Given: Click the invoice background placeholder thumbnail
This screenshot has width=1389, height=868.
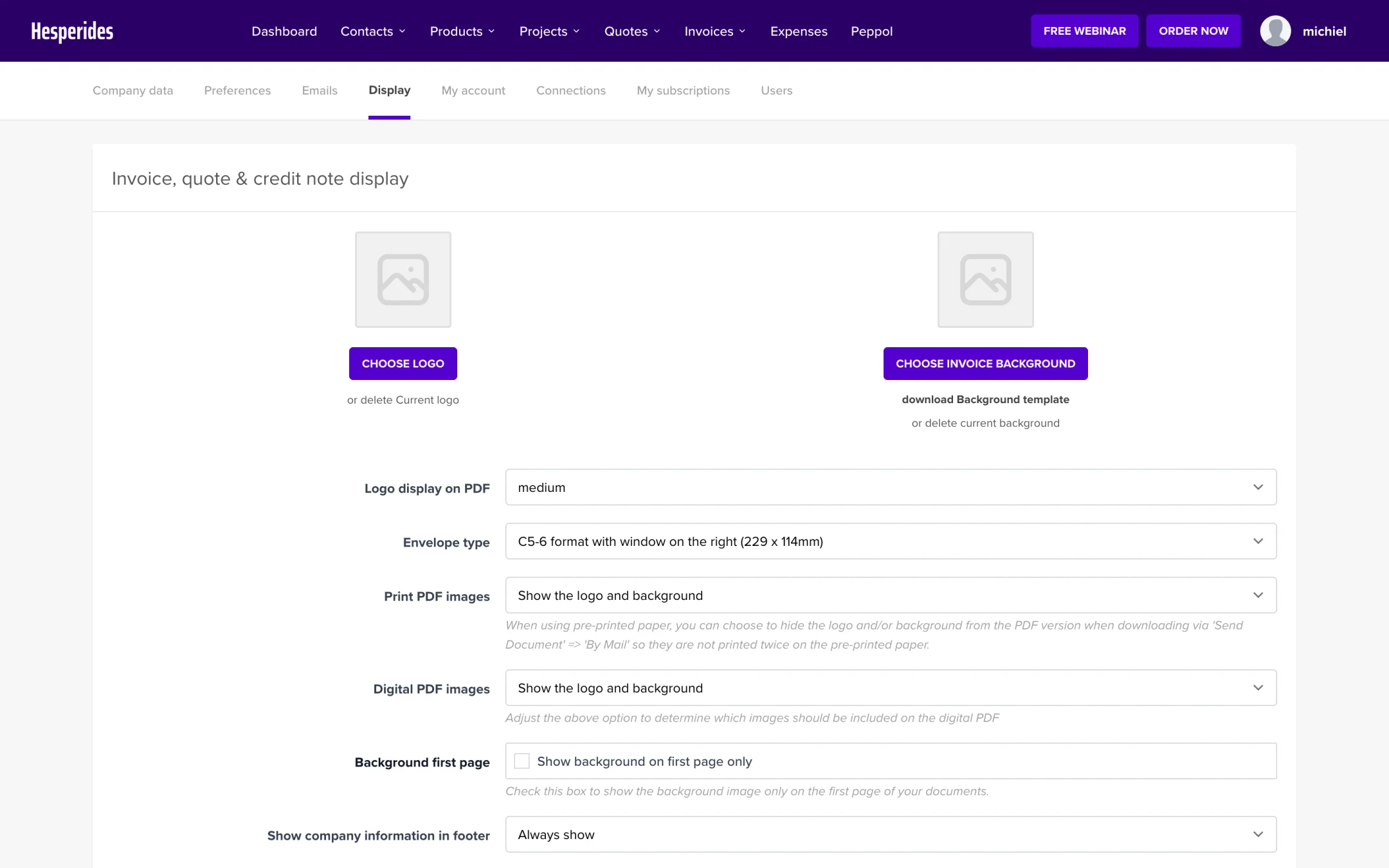Looking at the screenshot, I should pyautogui.click(x=985, y=280).
